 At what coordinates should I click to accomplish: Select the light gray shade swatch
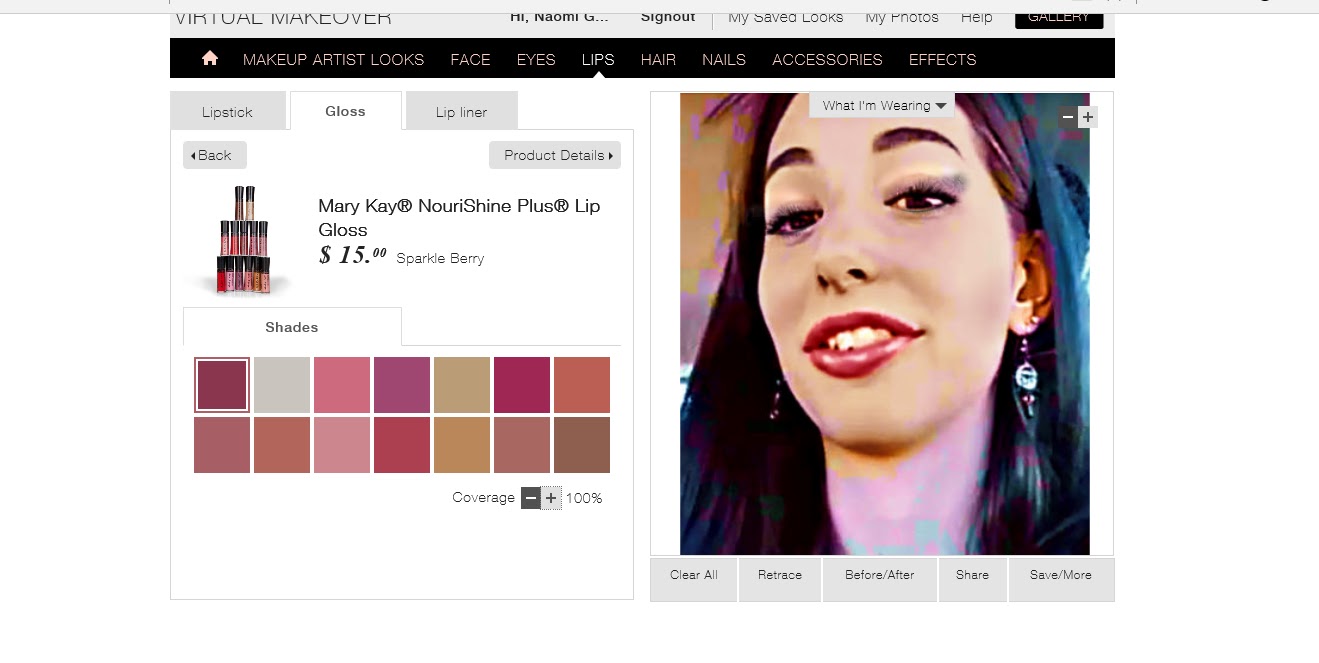coord(282,385)
